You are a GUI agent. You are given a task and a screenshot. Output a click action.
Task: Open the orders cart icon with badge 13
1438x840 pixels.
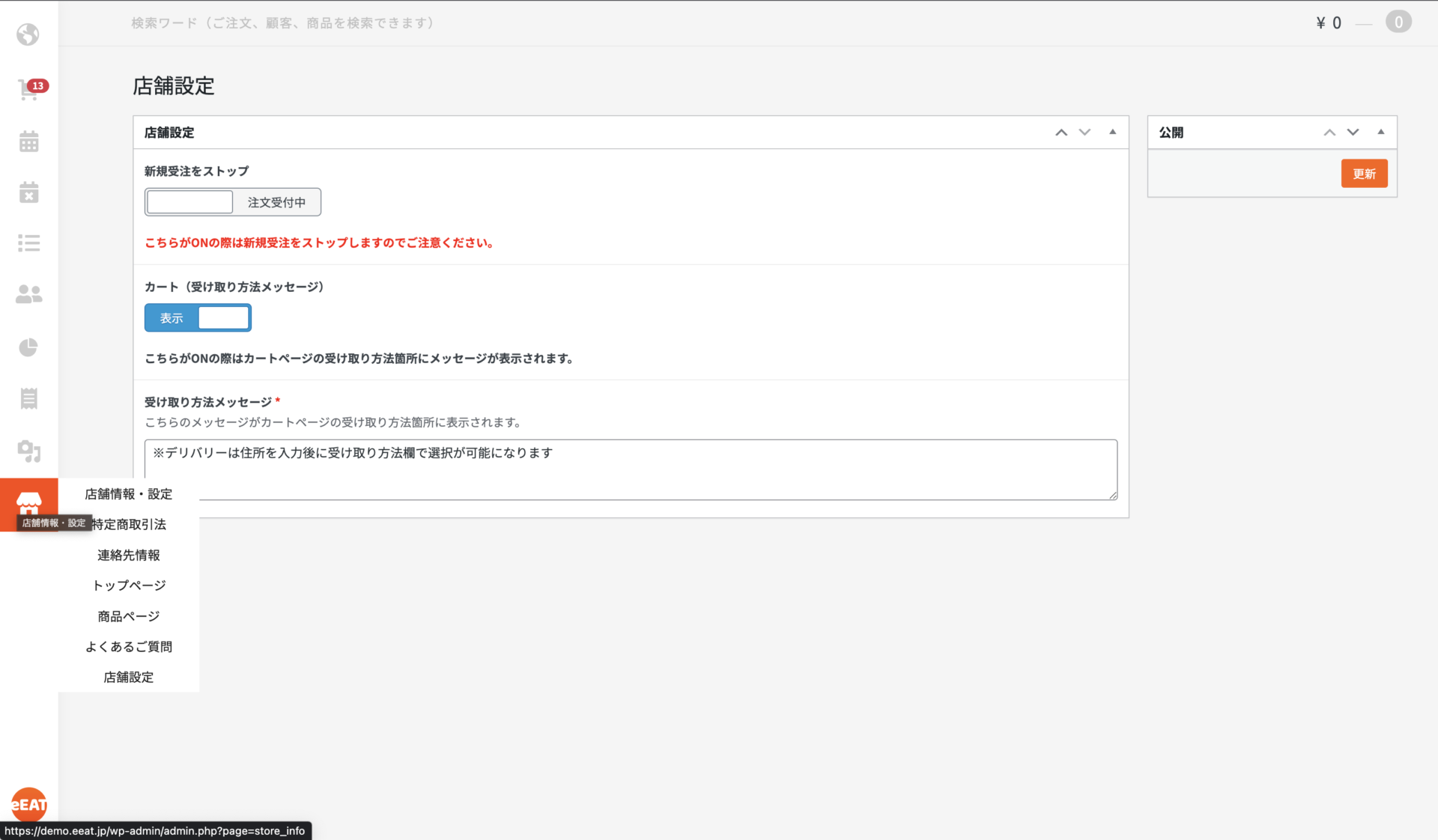pyautogui.click(x=28, y=90)
